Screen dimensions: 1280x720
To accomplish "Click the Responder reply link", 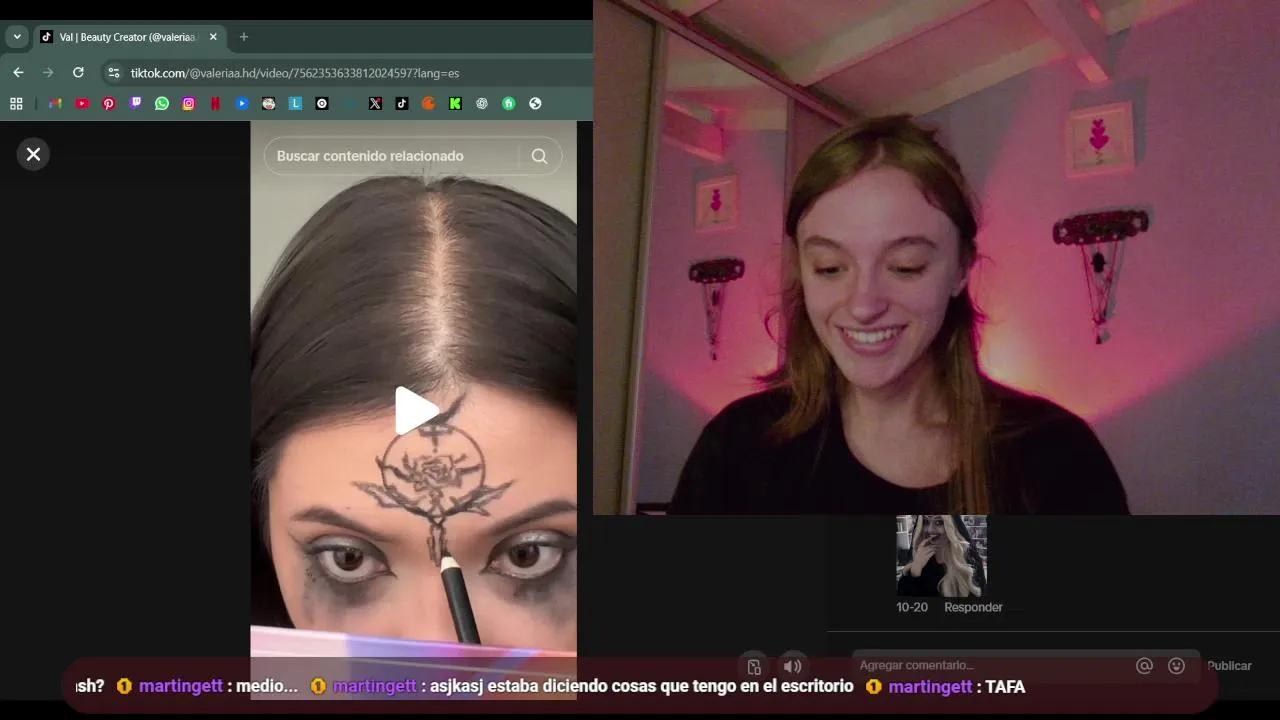I will pyautogui.click(x=973, y=607).
